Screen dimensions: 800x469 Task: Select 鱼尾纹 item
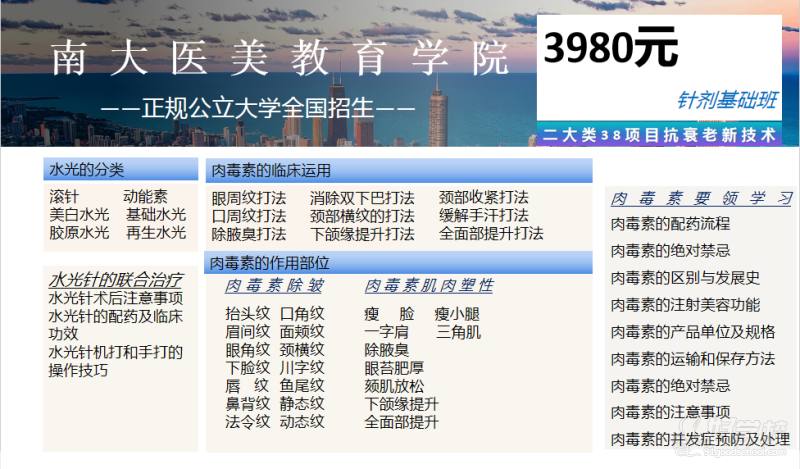[302, 385]
